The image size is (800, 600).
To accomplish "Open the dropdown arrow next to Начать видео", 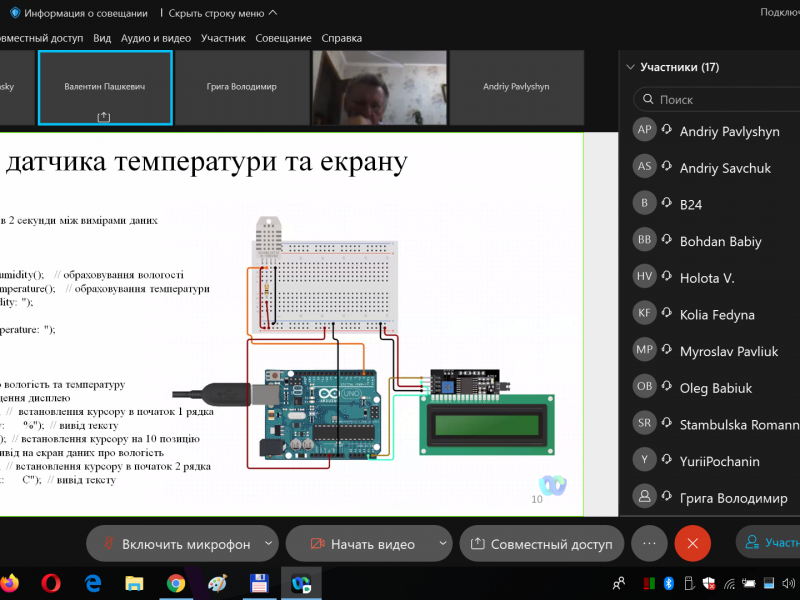I will [443, 544].
